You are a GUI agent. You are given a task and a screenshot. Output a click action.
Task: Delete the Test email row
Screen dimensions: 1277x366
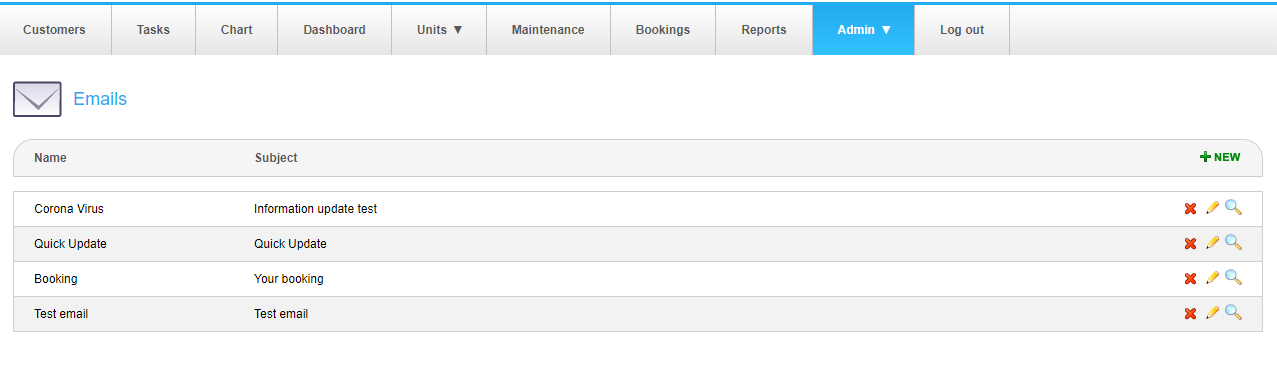coord(1190,314)
